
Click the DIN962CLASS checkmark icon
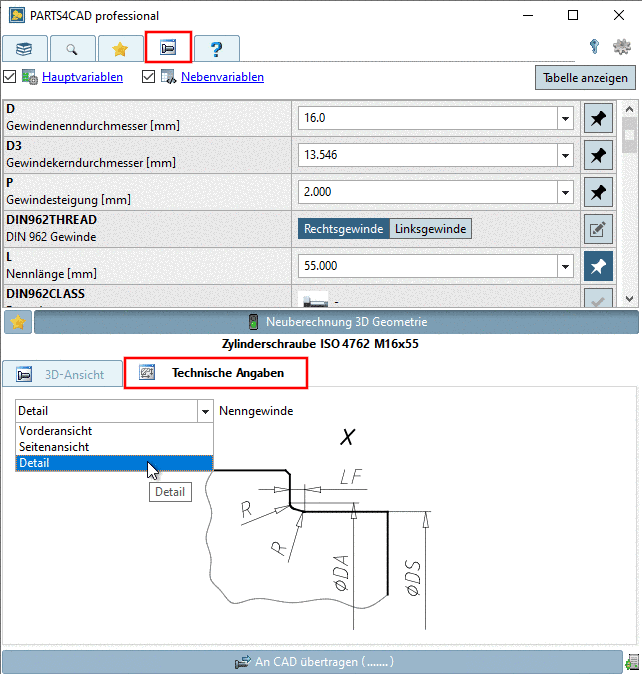(598, 298)
